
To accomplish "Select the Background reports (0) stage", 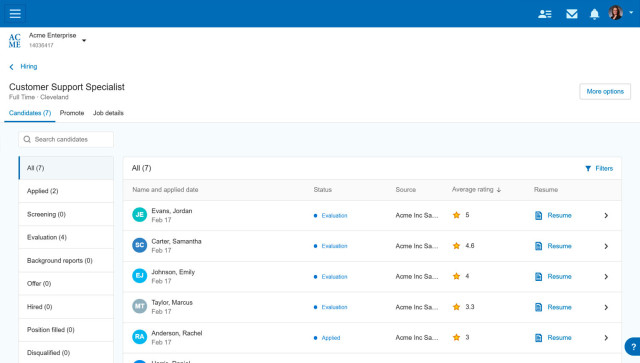I will click(66, 261).
